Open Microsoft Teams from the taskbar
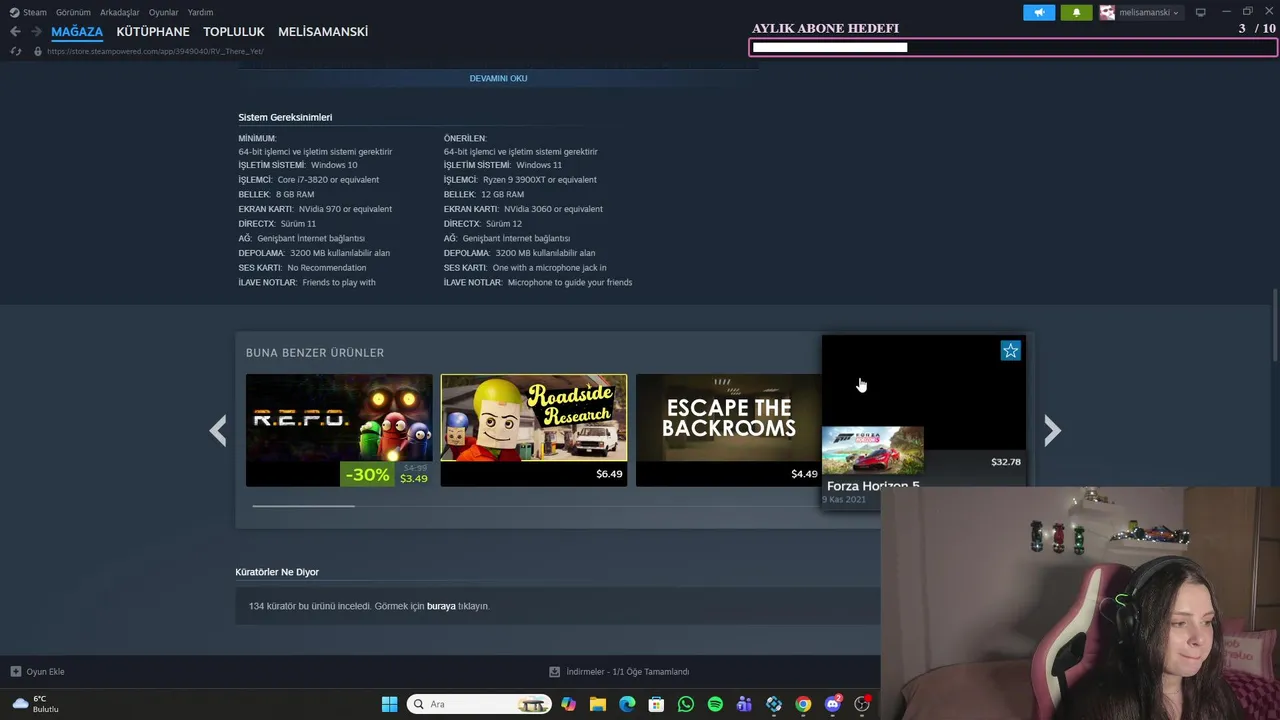The width and height of the screenshot is (1280, 720). pos(744,704)
